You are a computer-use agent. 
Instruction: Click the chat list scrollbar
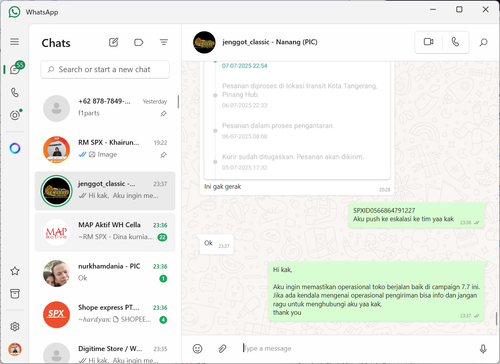(x=178, y=102)
